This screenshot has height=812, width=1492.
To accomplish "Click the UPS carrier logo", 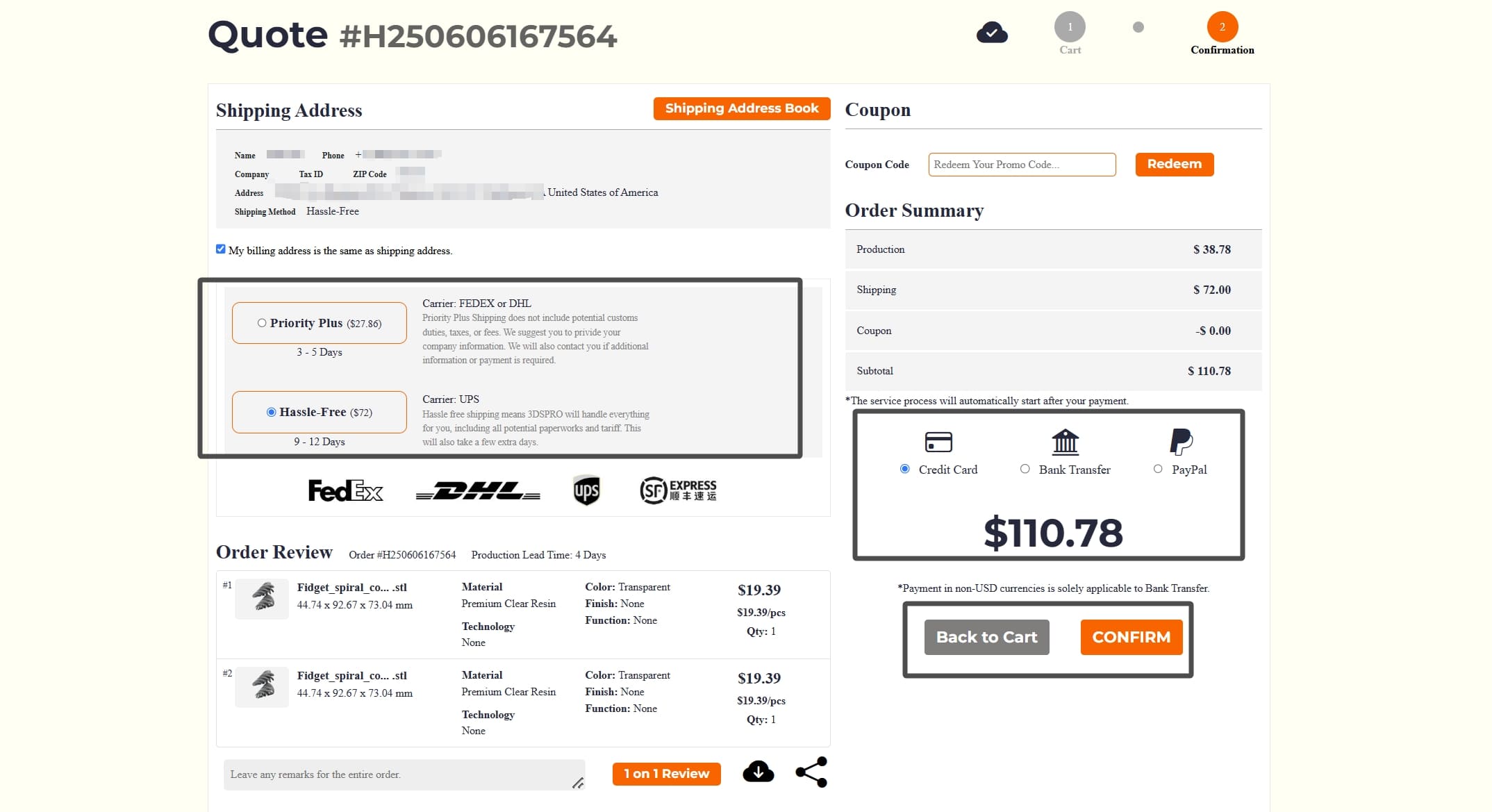I will point(587,490).
